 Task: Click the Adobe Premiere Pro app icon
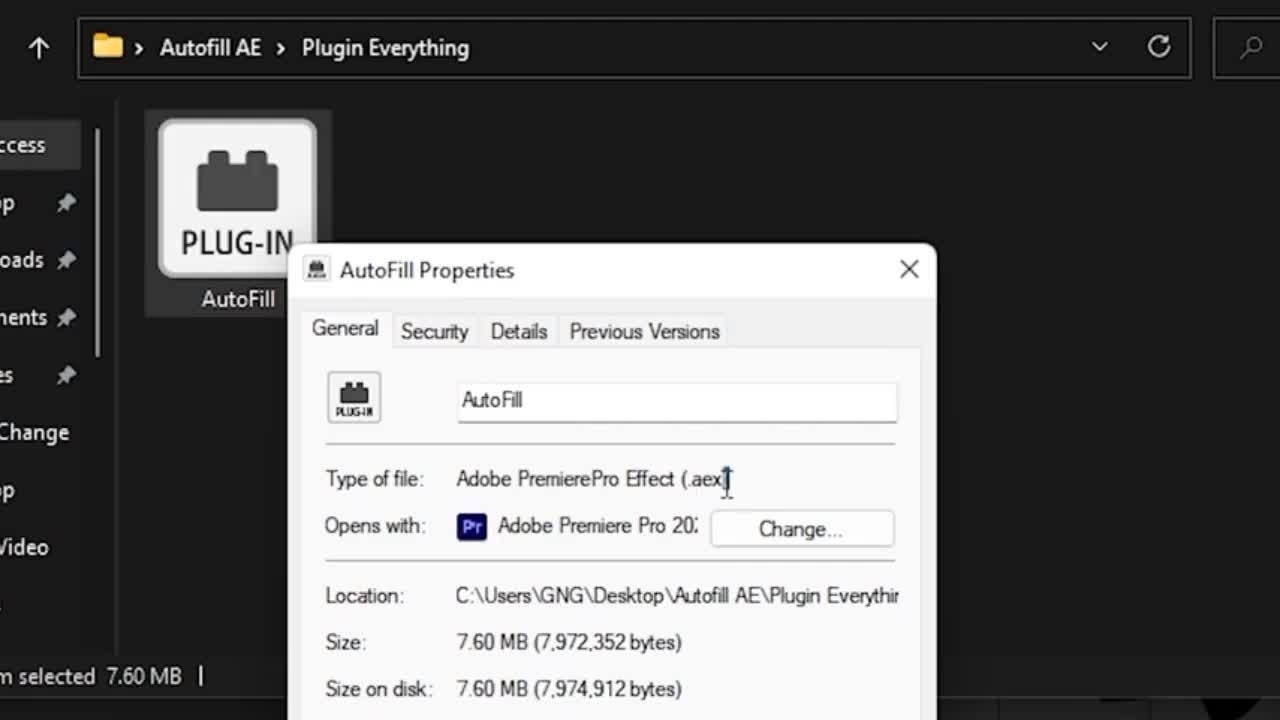pyautogui.click(x=472, y=527)
